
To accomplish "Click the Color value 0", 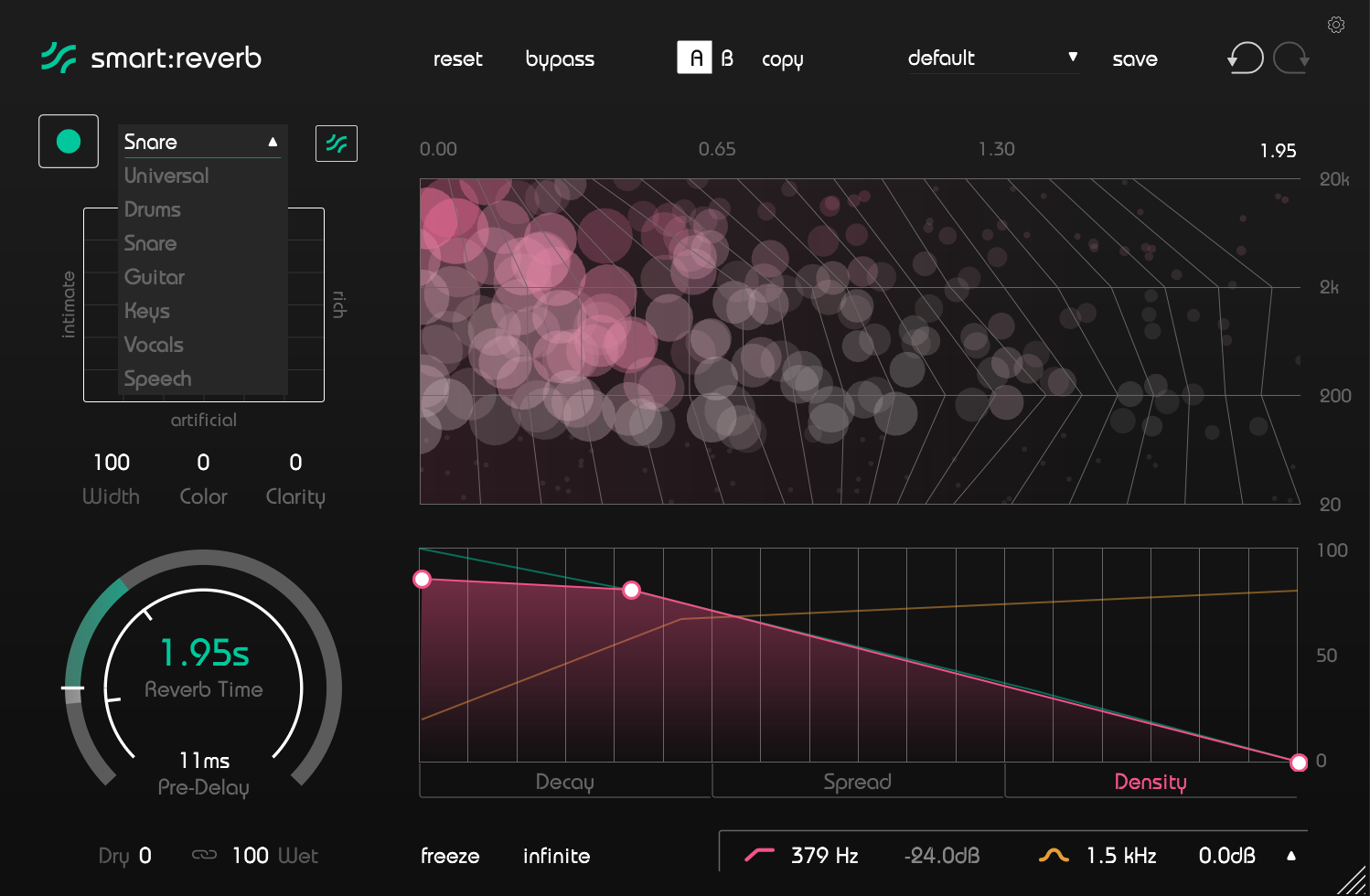I will [x=203, y=463].
